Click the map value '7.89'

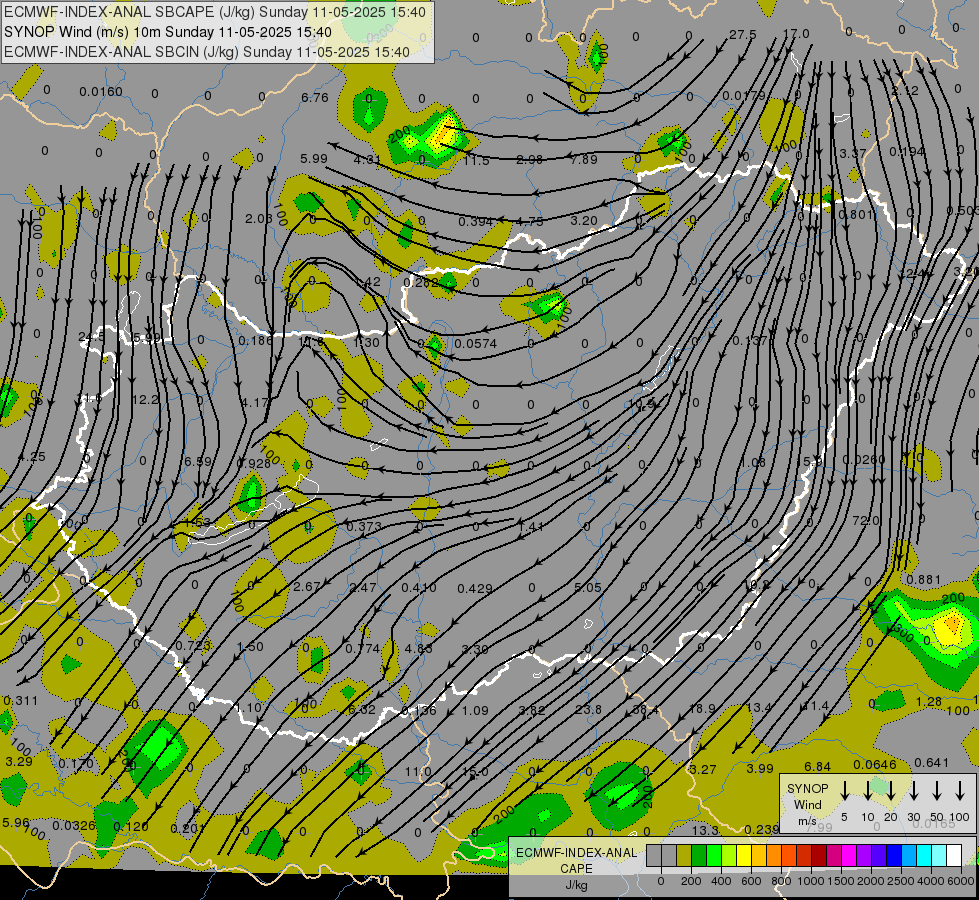[x=584, y=159]
